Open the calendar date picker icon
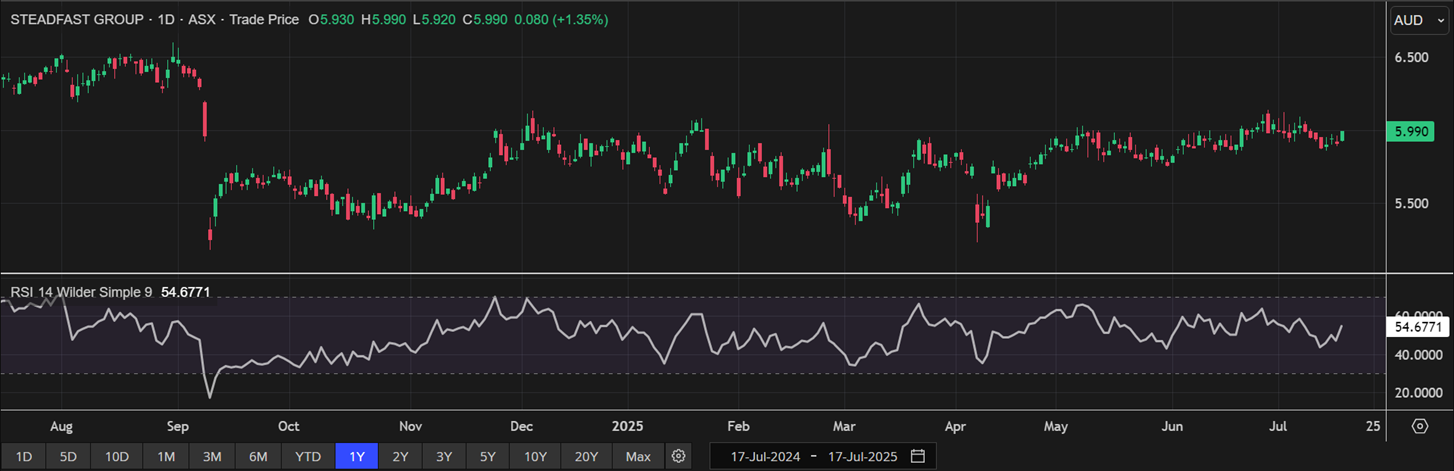The height and width of the screenshot is (471, 1454). coord(917,457)
